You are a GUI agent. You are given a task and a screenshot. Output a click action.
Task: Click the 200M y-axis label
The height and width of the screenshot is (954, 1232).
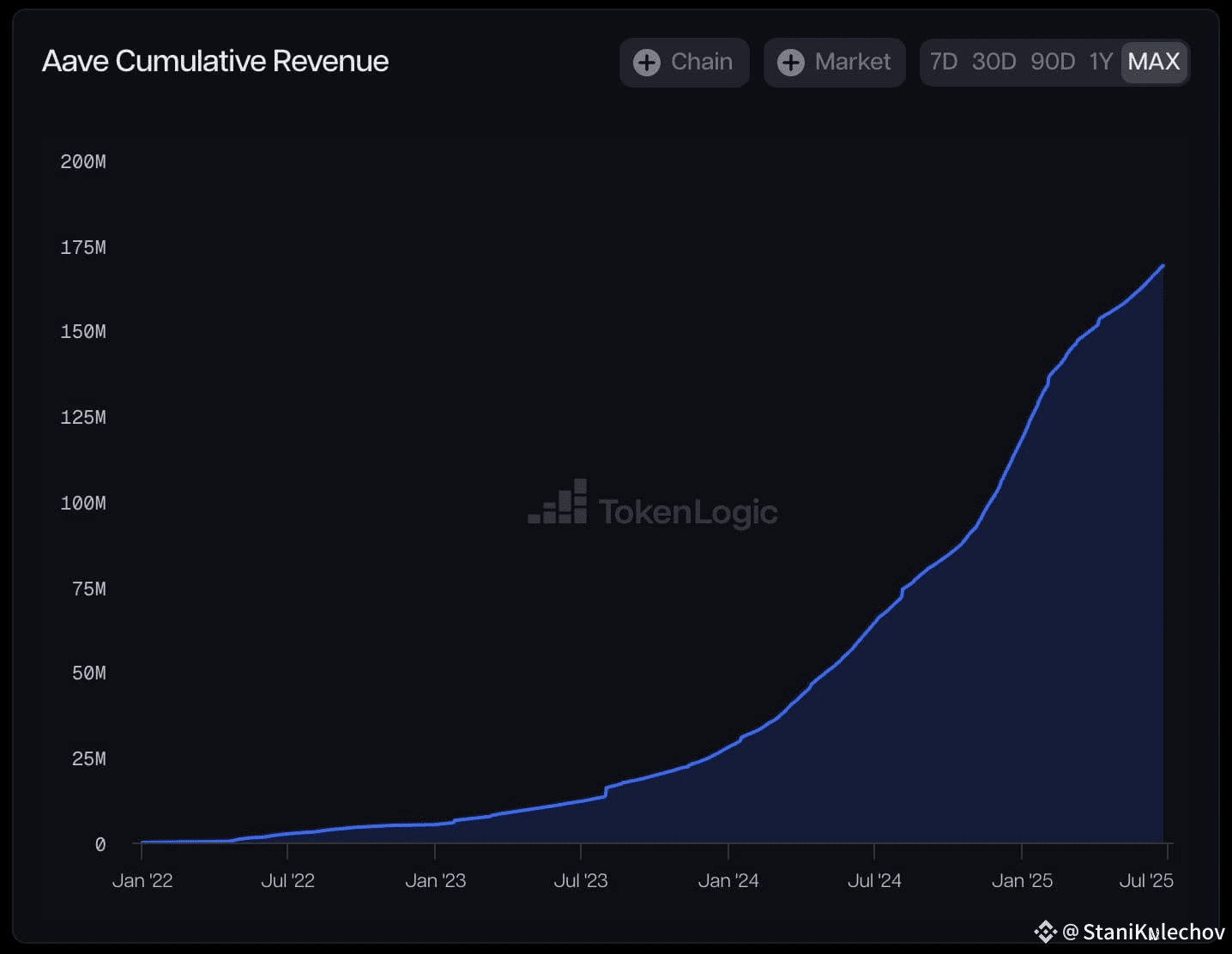pos(83,161)
